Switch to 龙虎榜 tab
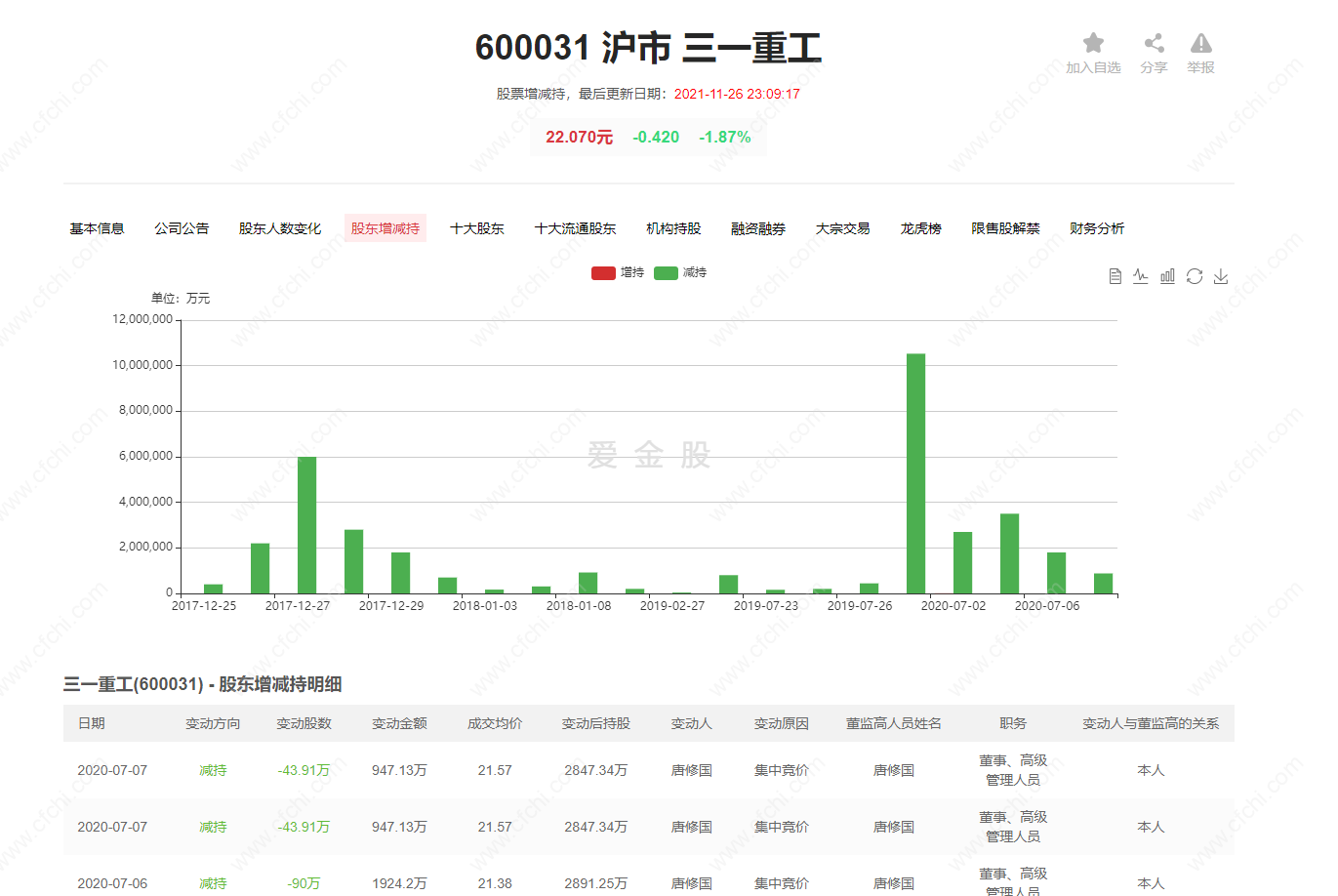The height and width of the screenshot is (896, 1338). pos(921,228)
